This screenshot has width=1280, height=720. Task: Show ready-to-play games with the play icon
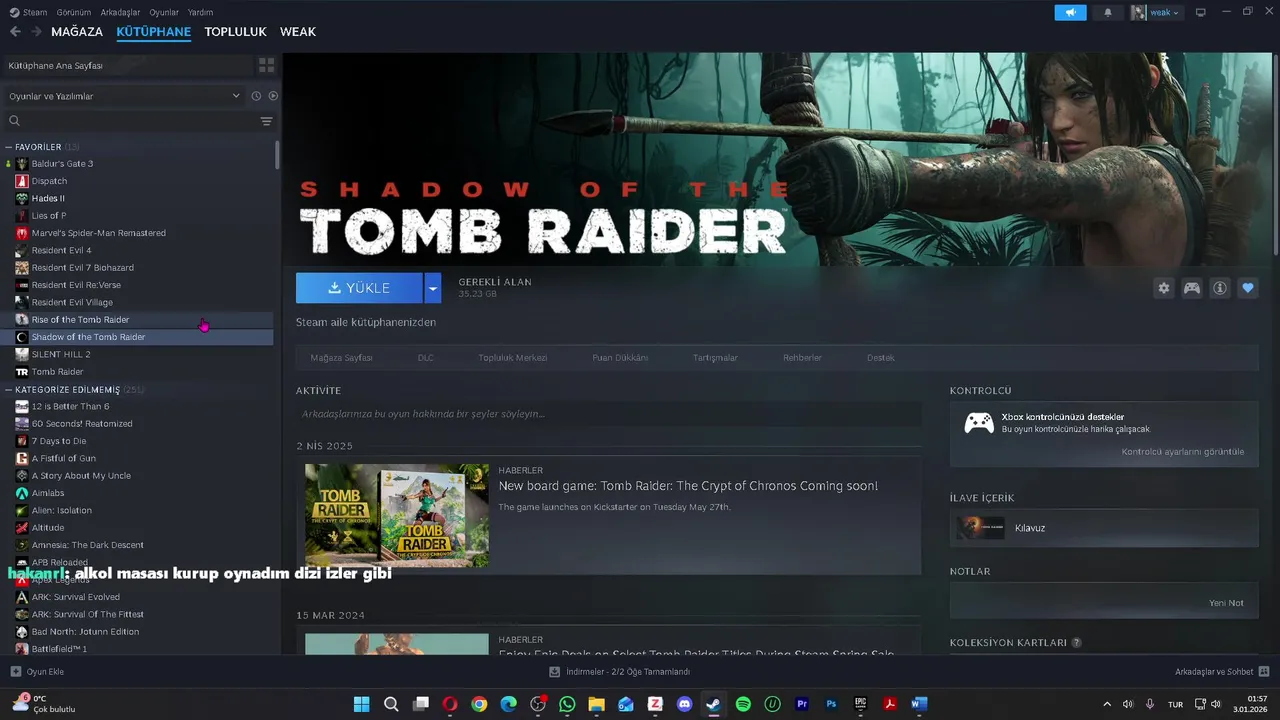[x=273, y=96]
